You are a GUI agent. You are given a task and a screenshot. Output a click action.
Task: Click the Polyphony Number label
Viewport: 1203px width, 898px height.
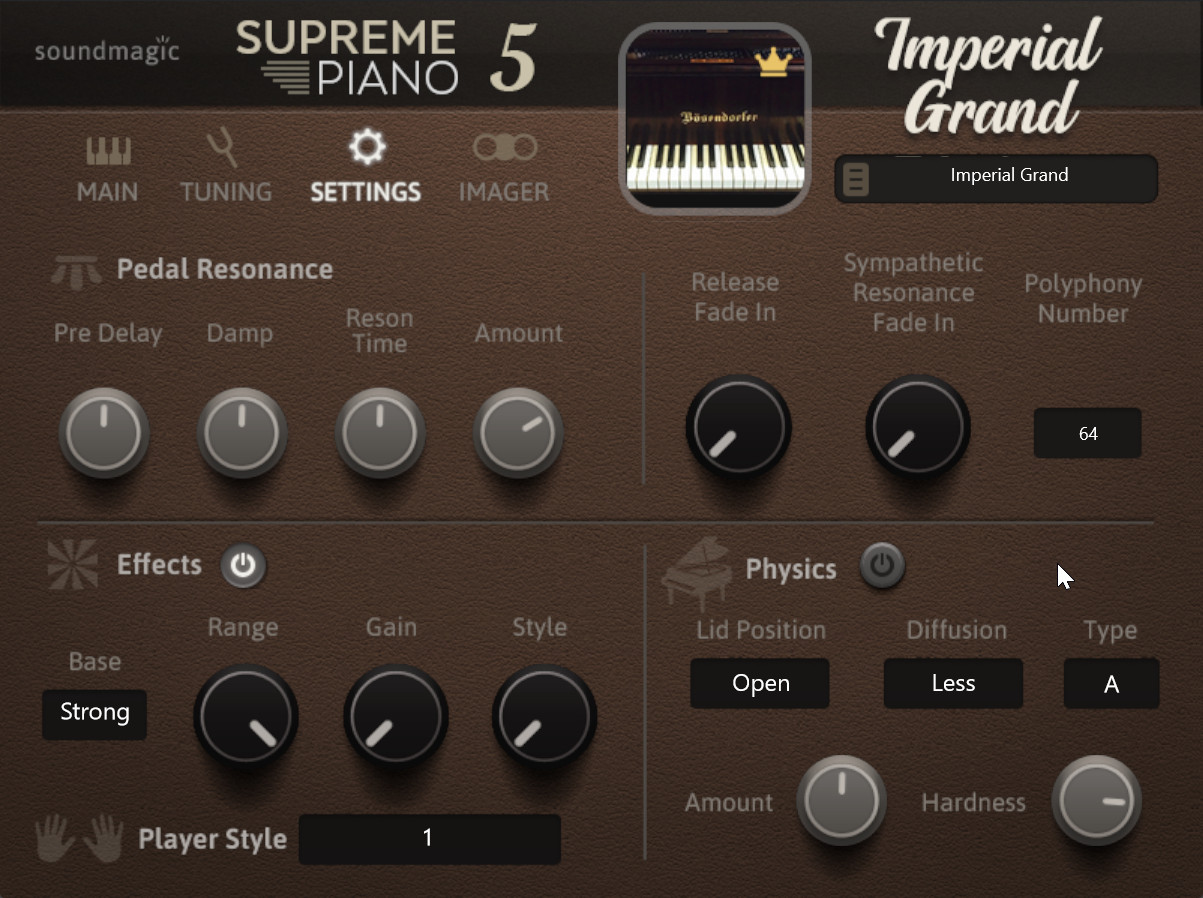pyautogui.click(x=1083, y=298)
